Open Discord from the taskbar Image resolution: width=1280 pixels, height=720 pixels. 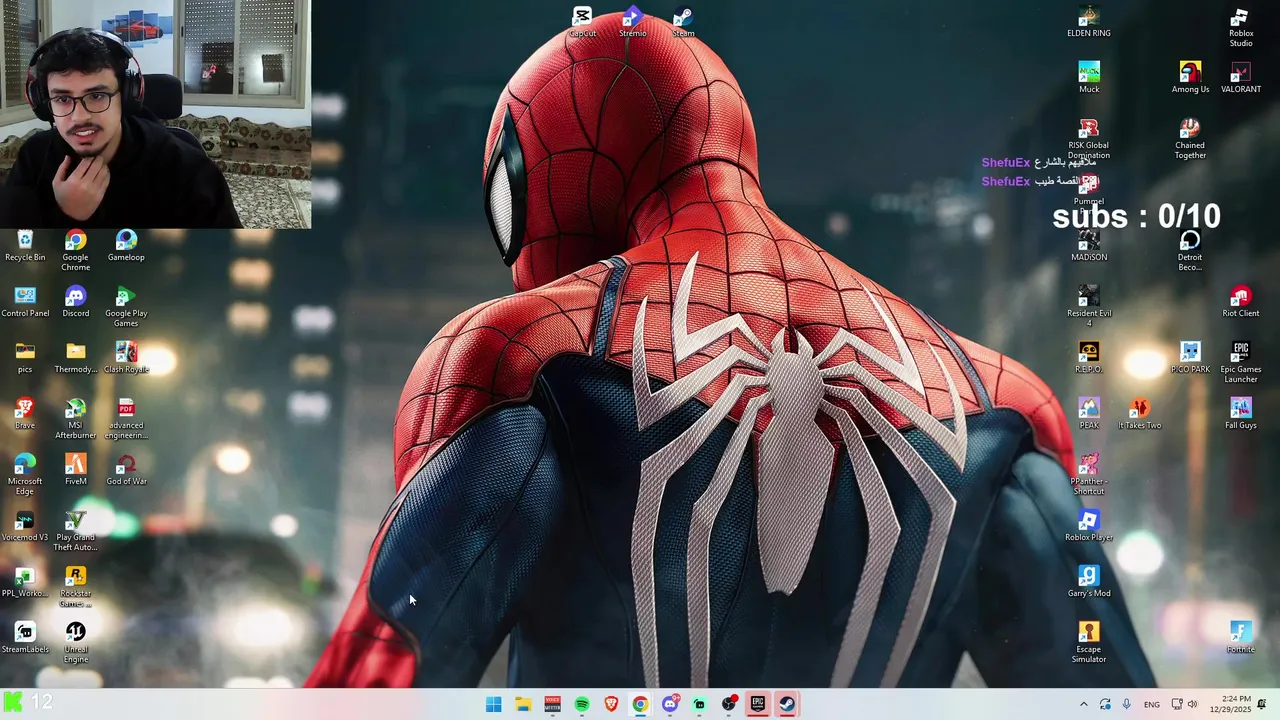click(x=670, y=704)
